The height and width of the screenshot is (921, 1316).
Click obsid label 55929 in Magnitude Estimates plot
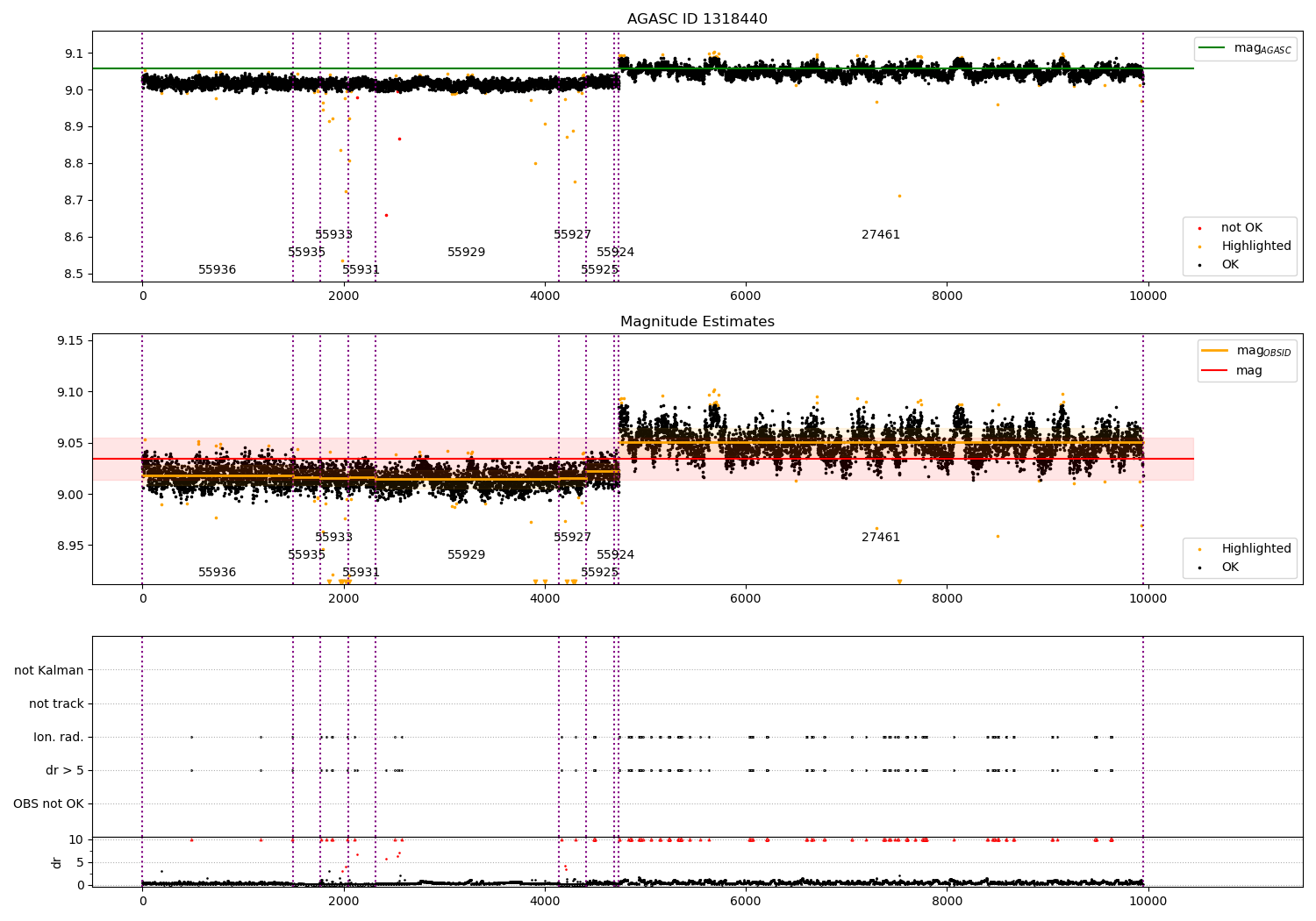(466, 555)
